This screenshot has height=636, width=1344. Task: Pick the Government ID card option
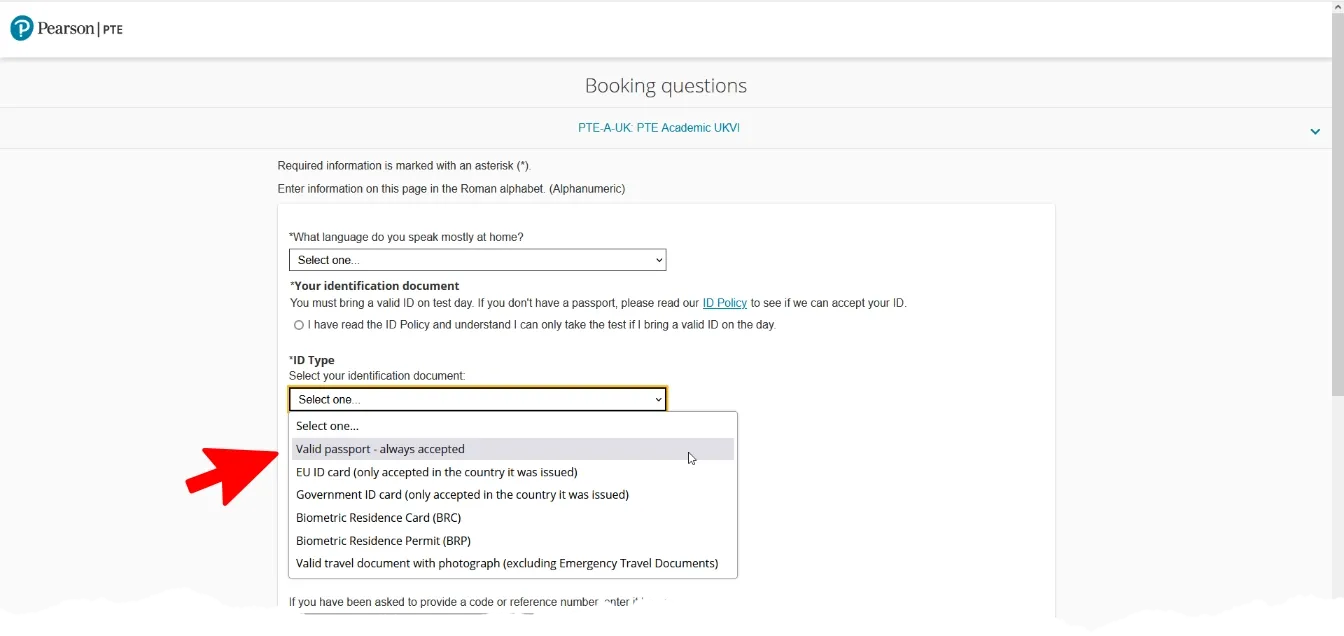click(462, 495)
